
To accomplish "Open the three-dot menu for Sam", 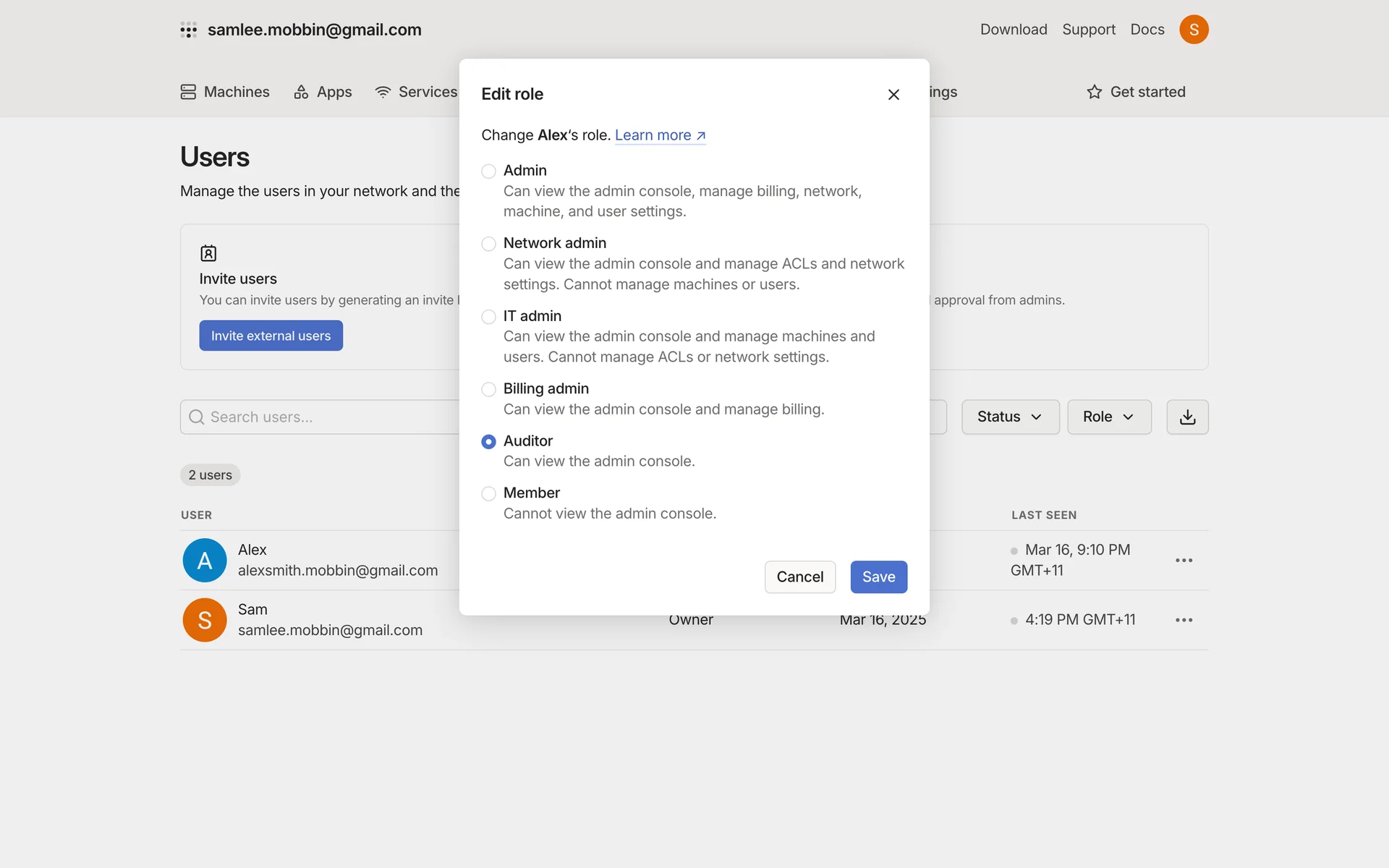I will click(1184, 620).
